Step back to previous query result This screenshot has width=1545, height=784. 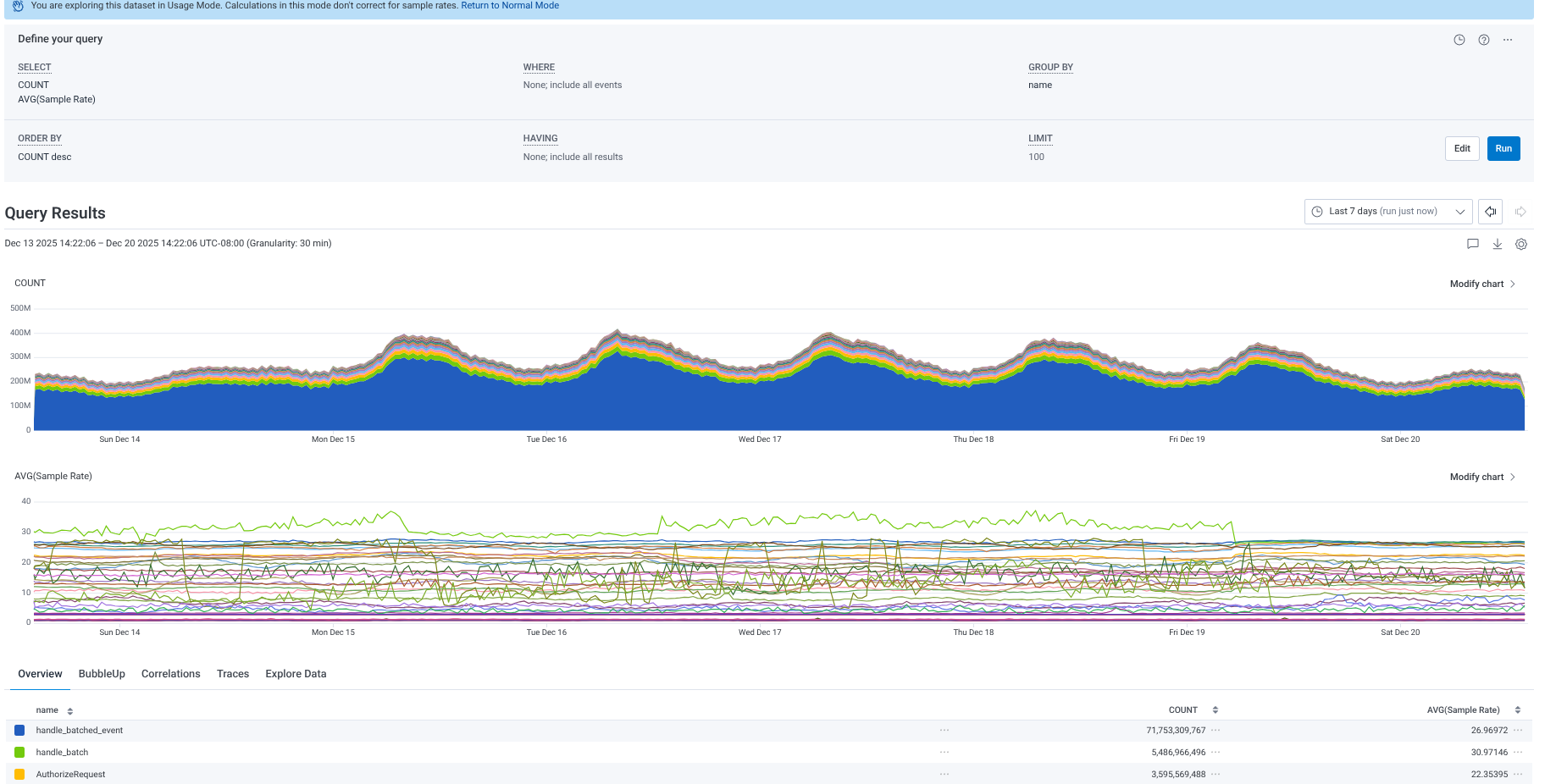pyautogui.click(x=1490, y=212)
